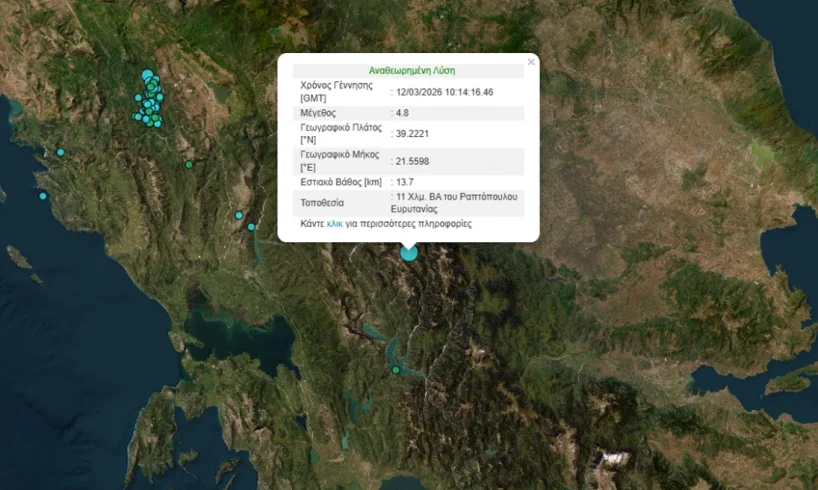Click the large cyan epicenter marker below the popup
The image size is (818, 490).
click(x=409, y=252)
